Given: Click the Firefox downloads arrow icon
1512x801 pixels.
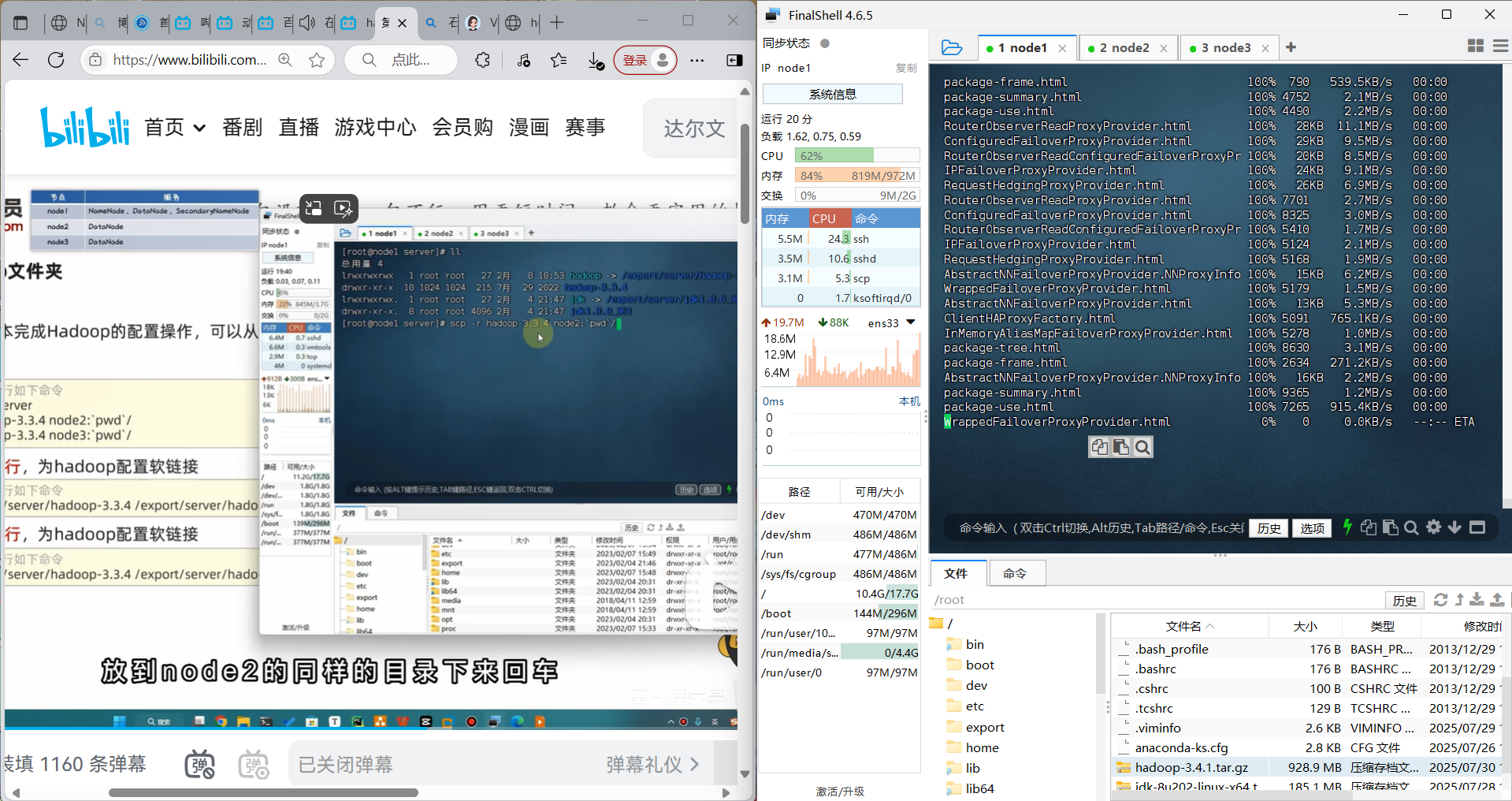Looking at the screenshot, I should point(595,59).
